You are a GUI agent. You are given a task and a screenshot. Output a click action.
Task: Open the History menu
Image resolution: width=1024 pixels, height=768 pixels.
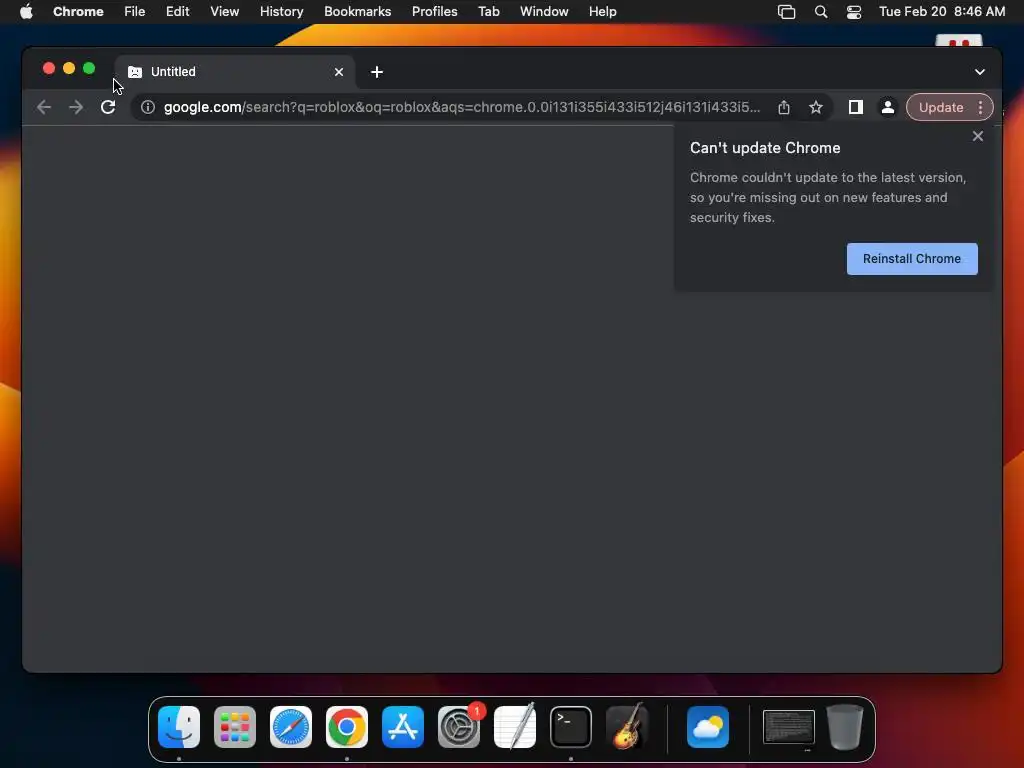pos(281,12)
